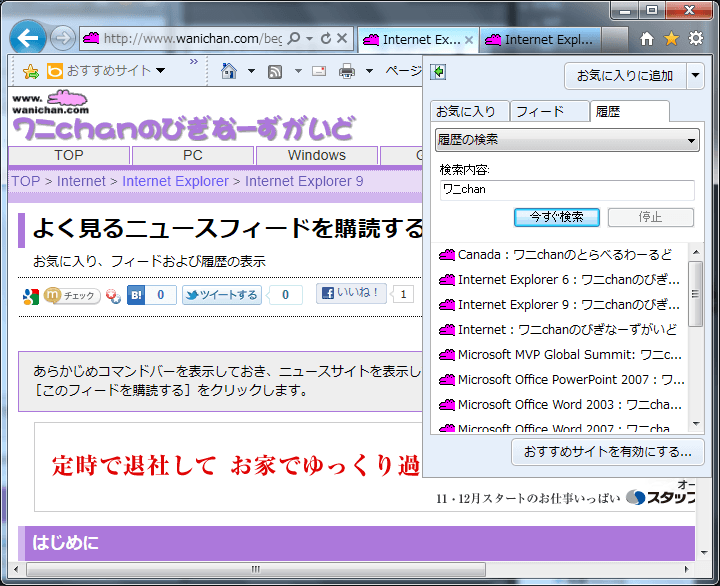Expand the favorites bar overflow chevron

click(194, 62)
